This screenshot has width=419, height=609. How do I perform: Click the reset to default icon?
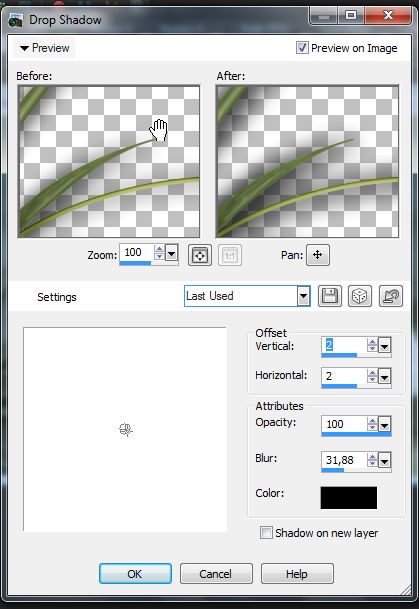tap(391, 296)
